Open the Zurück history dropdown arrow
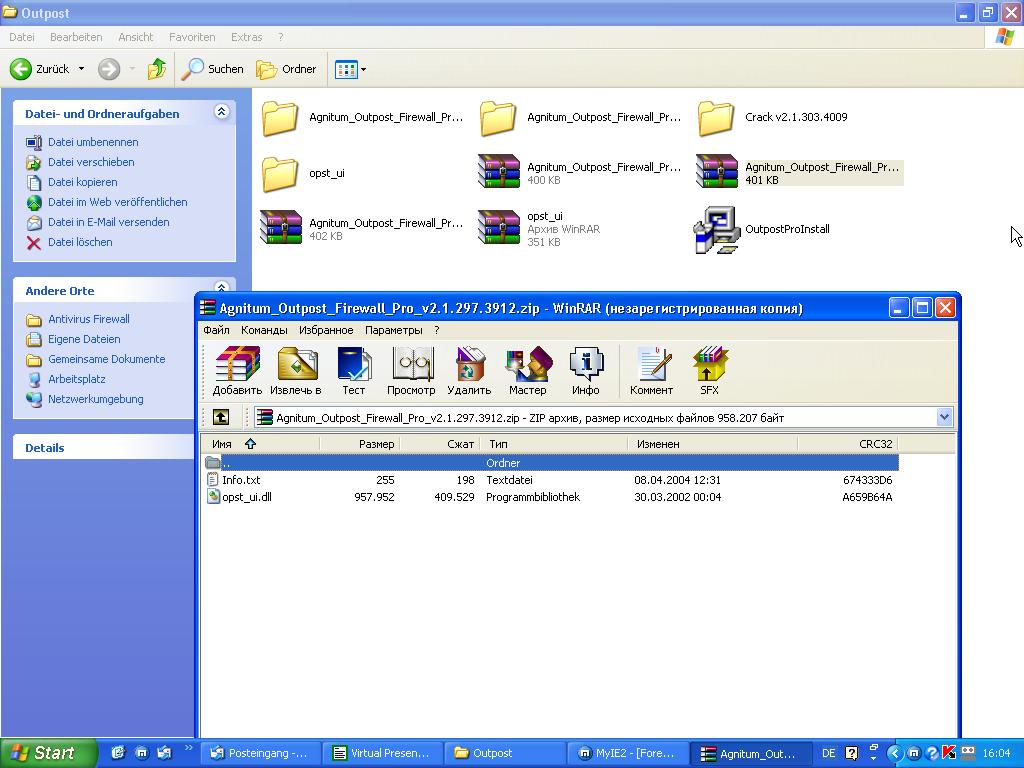This screenshot has height=768, width=1024. click(82, 69)
